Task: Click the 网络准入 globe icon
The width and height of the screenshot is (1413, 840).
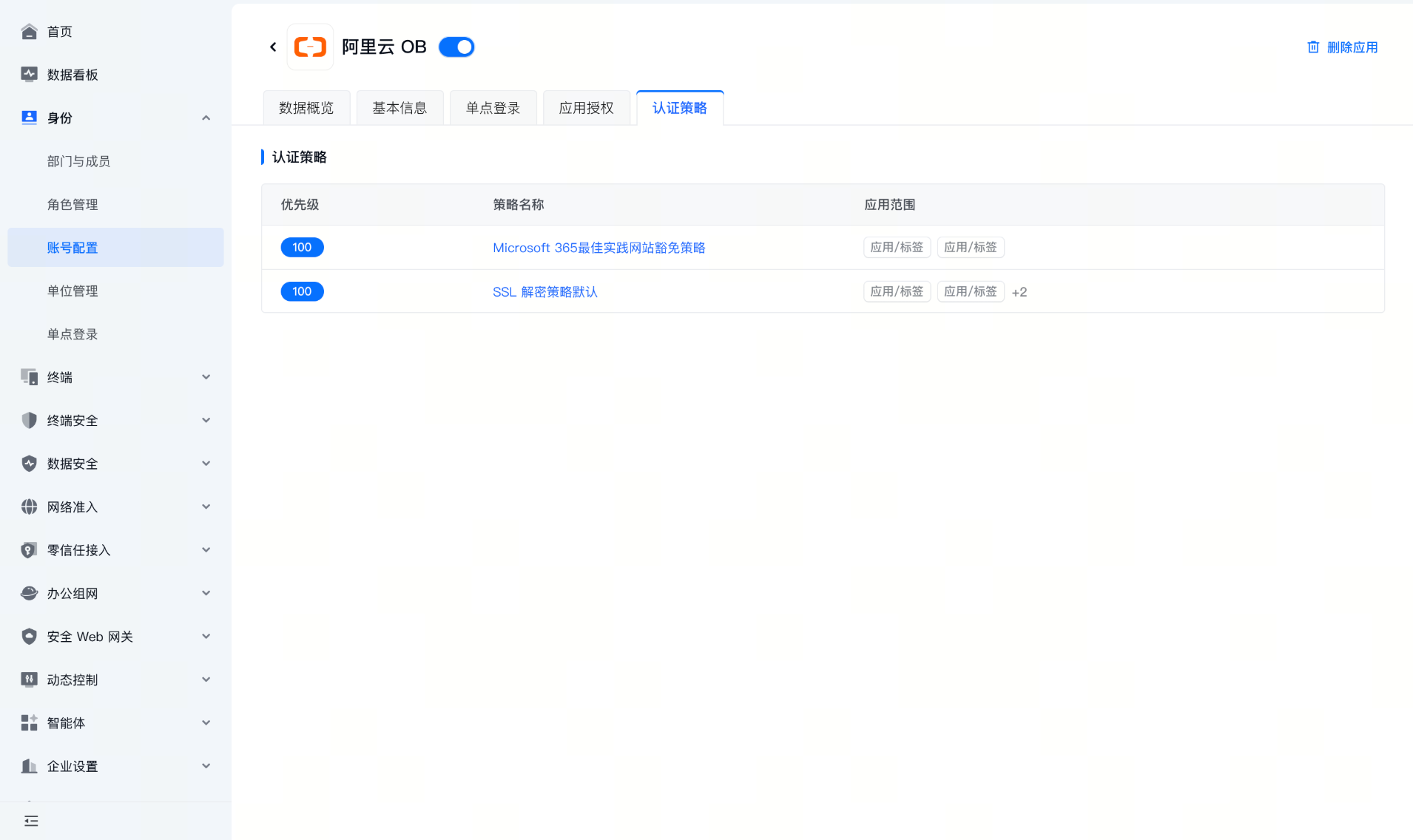Action: (29, 507)
